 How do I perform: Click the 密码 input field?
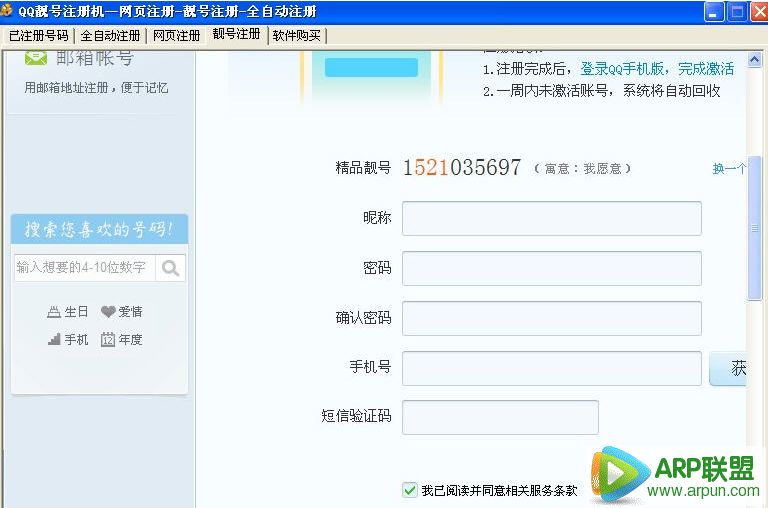(552, 268)
